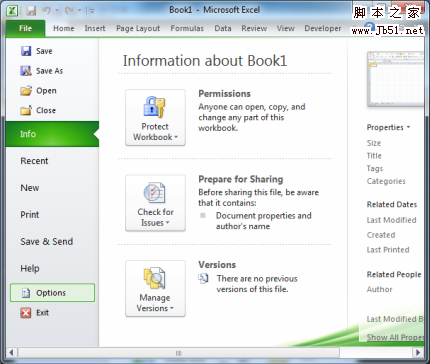Click the 'Information about Book1' heading
The height and width of the screenshot is (364, 430).
[205, 61]
